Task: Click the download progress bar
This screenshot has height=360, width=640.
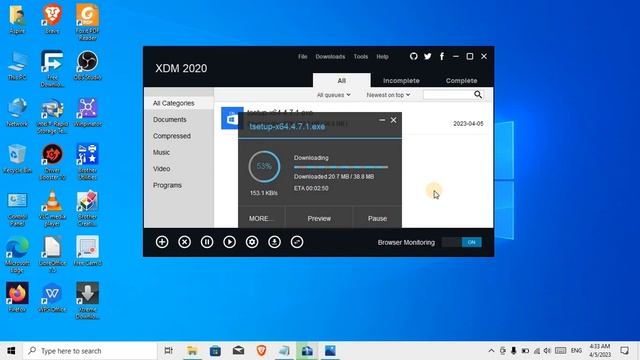Action: coord(341,167)
